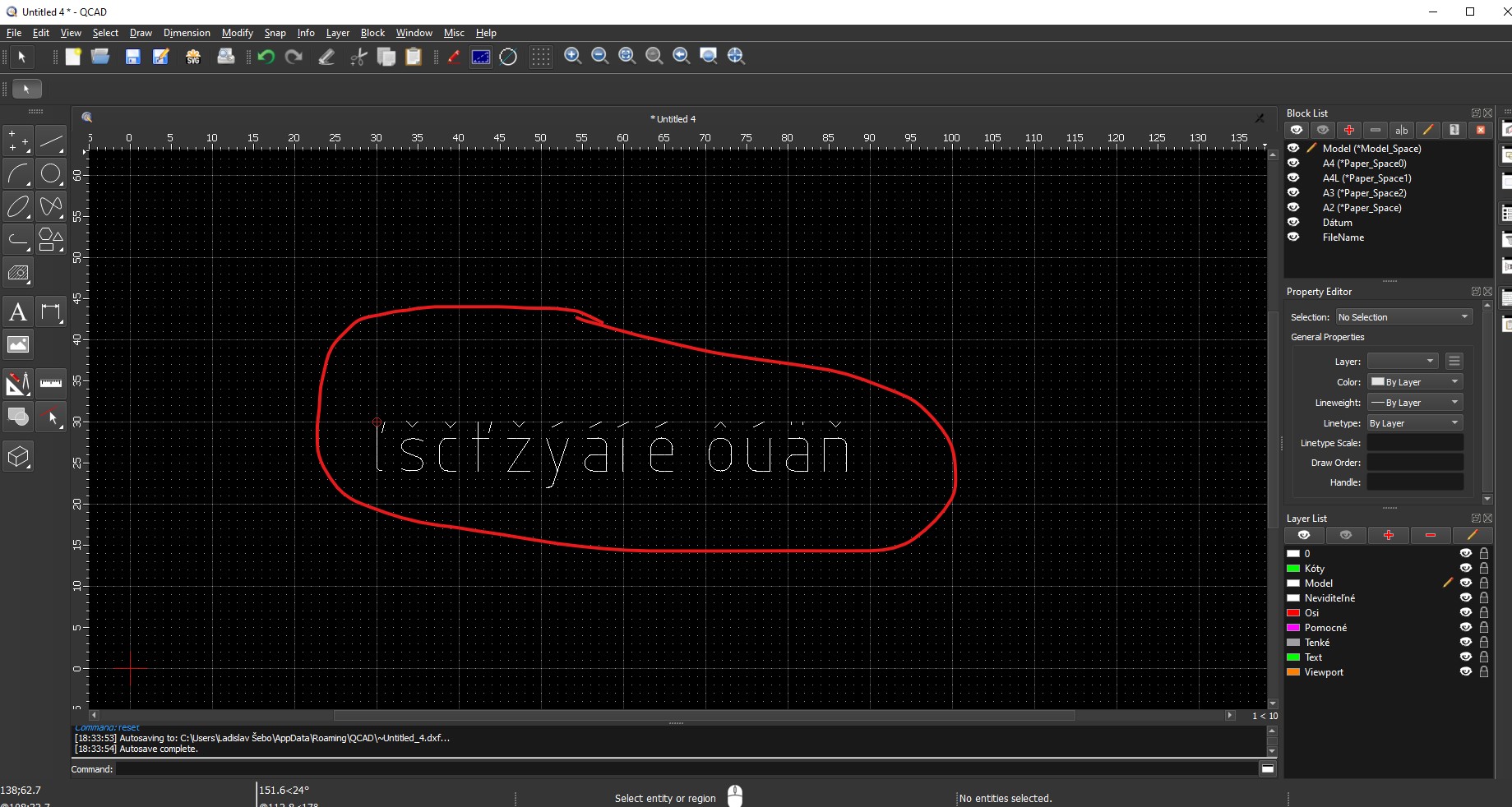Open the Selection dropdown in Property Editor
1512x807 pixels.
coord(1403,317)
